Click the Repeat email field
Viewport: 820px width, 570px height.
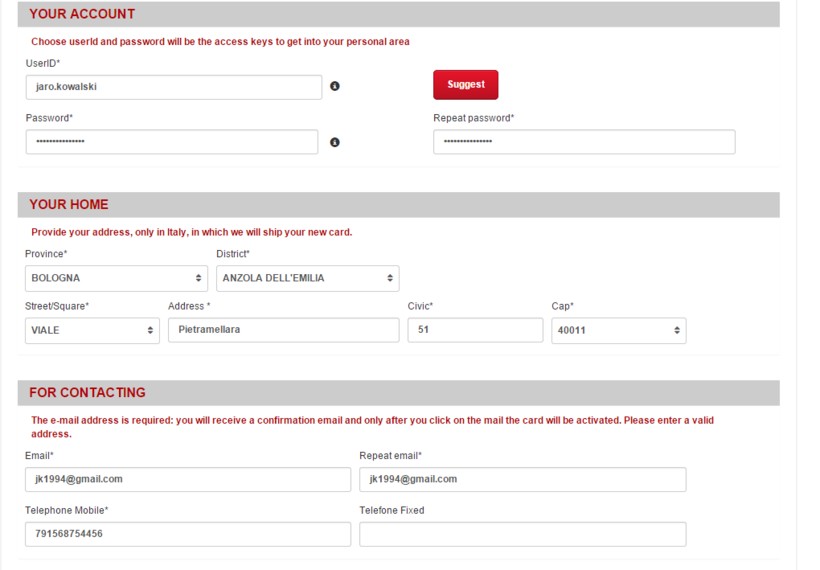(523, 480)
